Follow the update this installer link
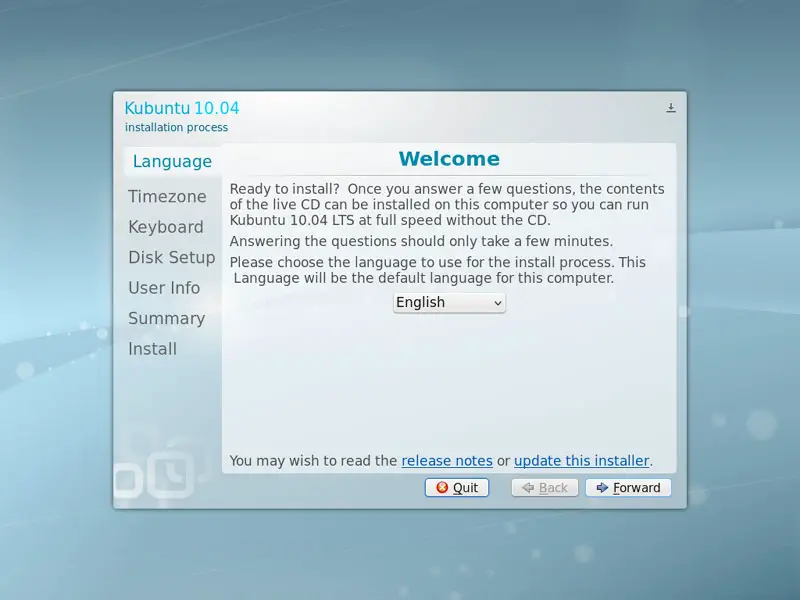800x600 pixels. click(582, 461)
